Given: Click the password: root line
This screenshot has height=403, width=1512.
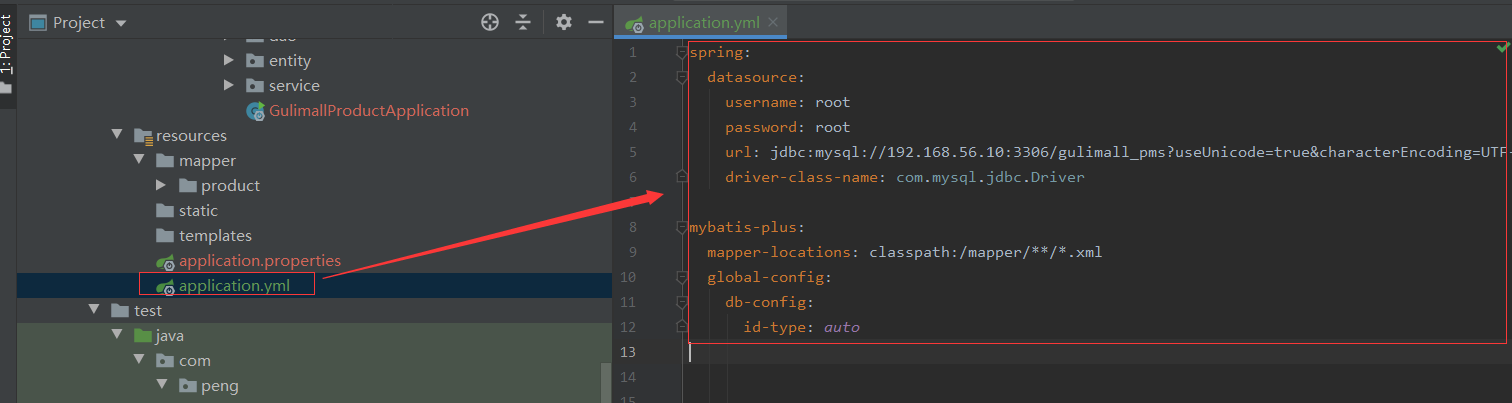Looking at the screenshot, I should pos(788,127).
